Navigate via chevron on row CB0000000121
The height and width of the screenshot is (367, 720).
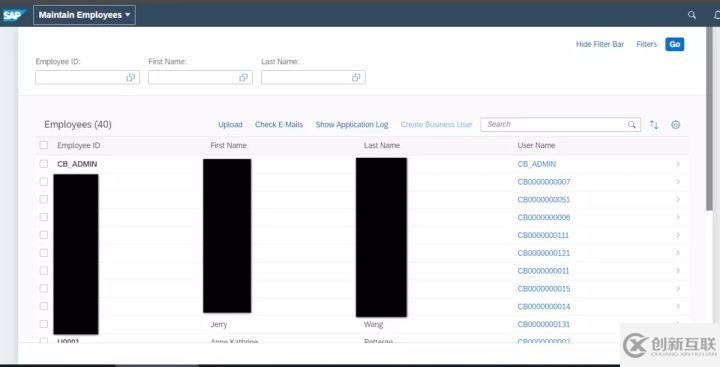[x=678, y=253]
